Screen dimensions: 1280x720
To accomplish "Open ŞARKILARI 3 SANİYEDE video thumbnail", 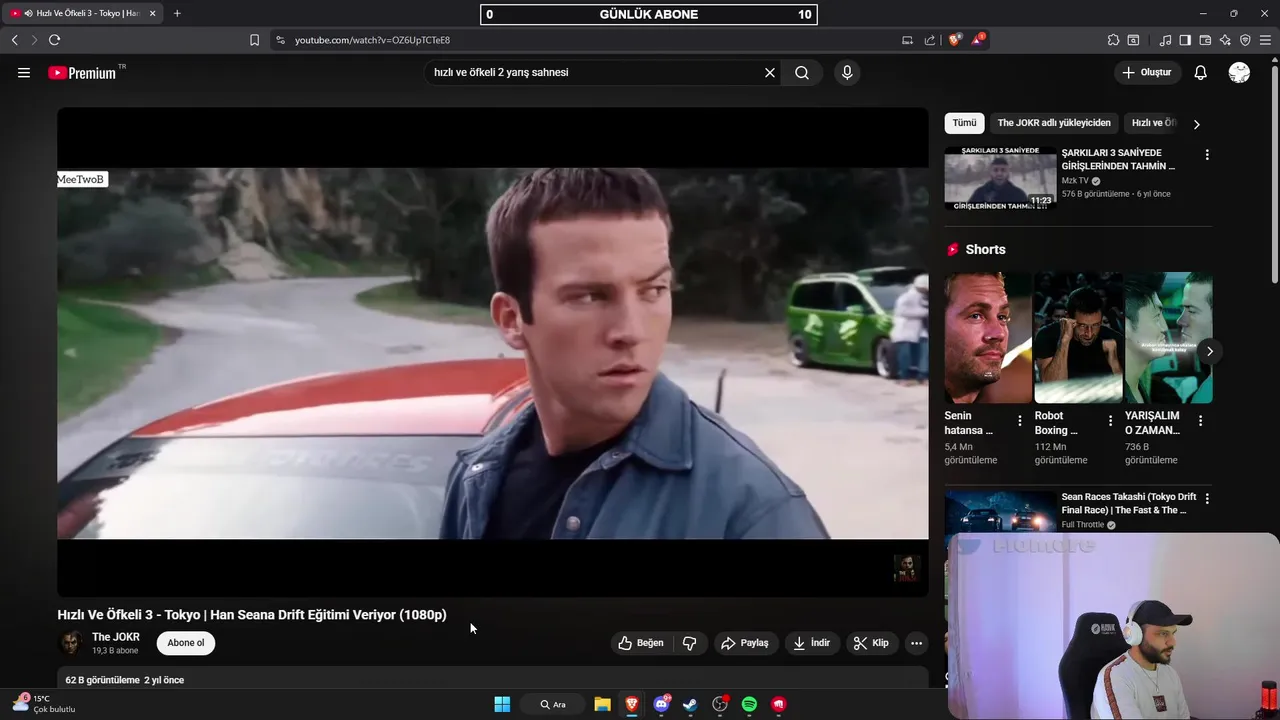I will click(1000, 178).
